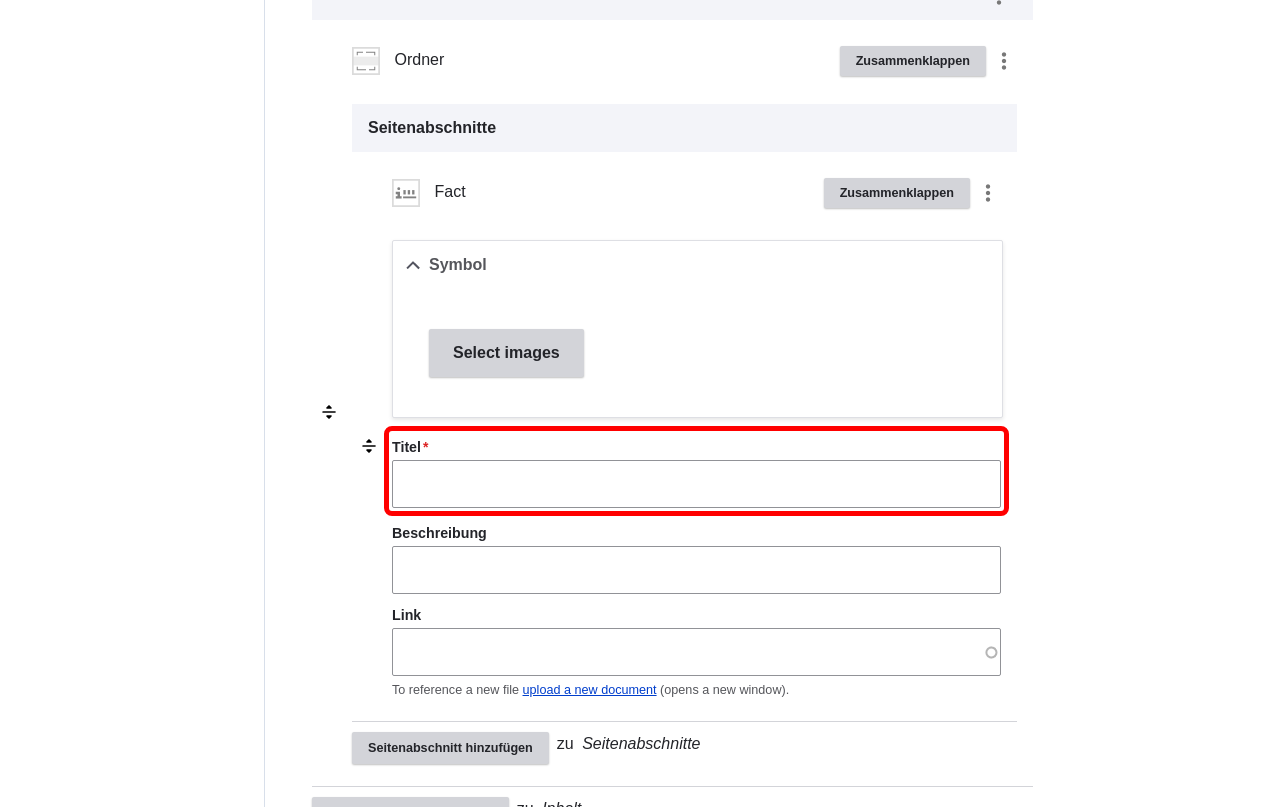Focus the Titel text field
This screenshot has height=807, width=1280.
[x=696, y=484]
